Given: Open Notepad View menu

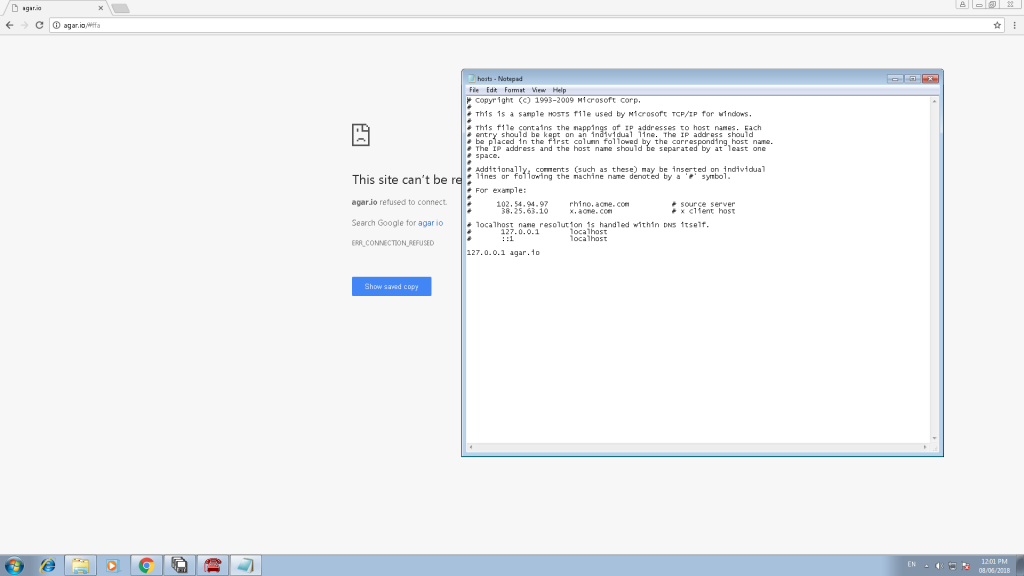Looking at the screenshot, I should (538, 90).
